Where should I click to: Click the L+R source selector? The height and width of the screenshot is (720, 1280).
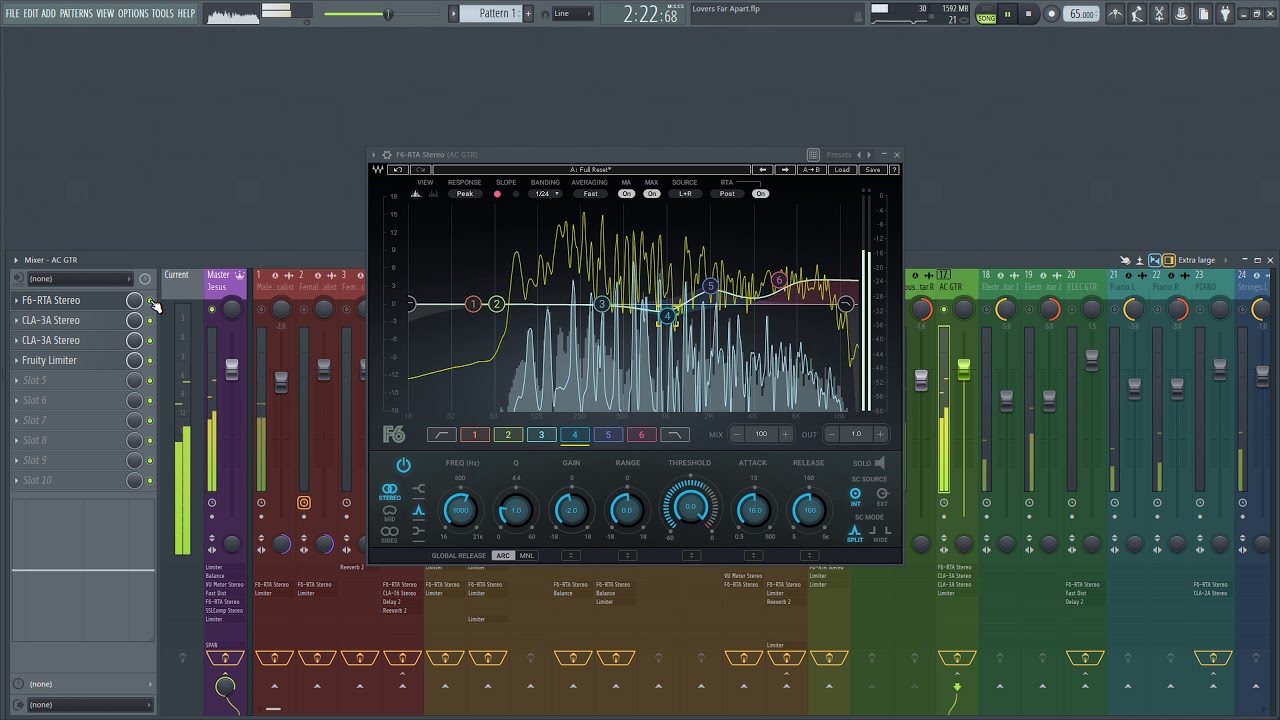point(685,194)
